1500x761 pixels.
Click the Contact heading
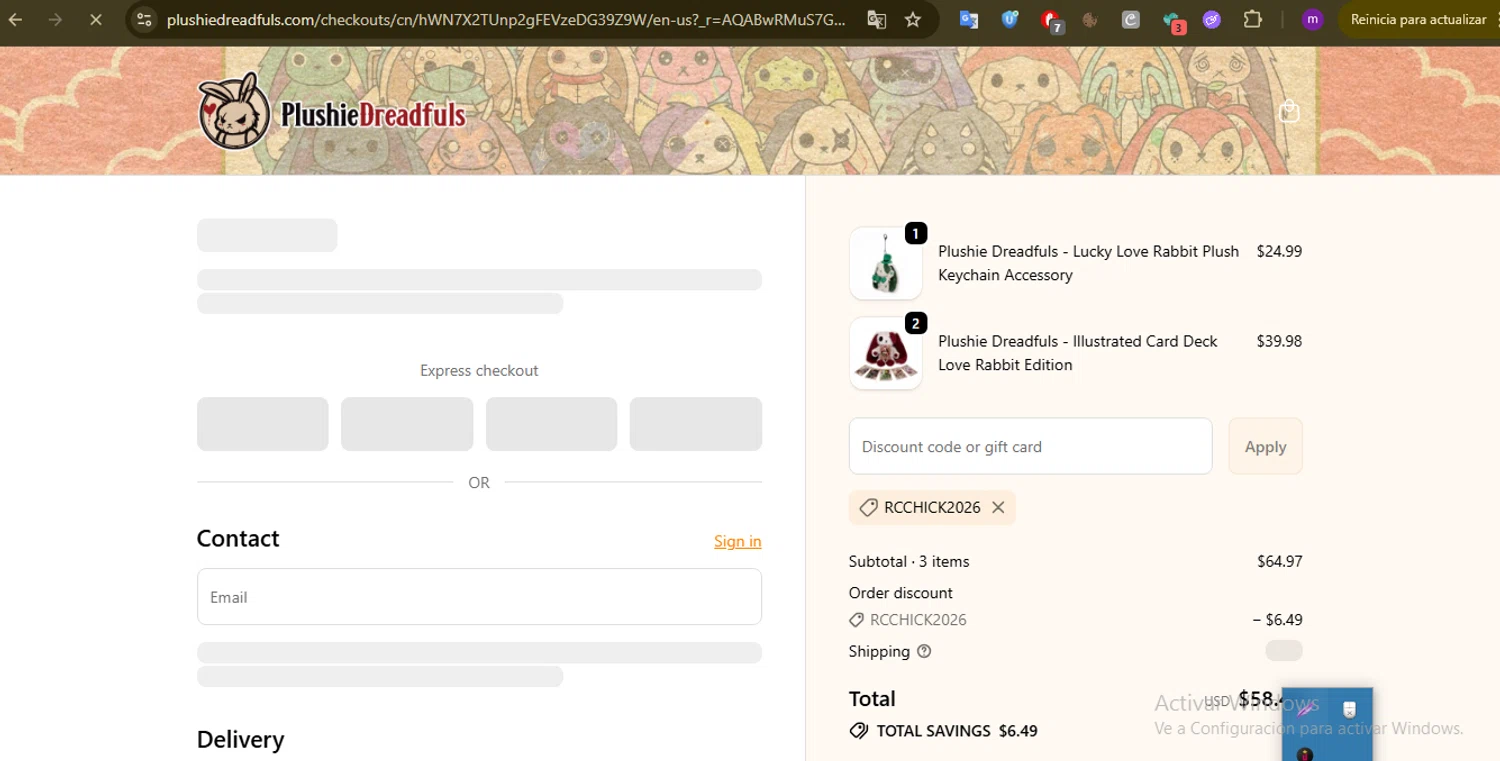238,538
